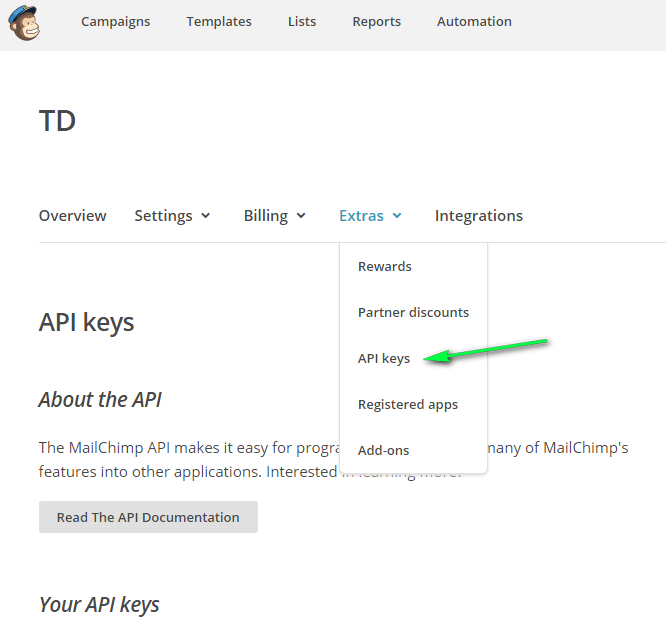Screen dimensions: 666x626
Task: Click the chevron beside Billing
Action: coord(301,216)
